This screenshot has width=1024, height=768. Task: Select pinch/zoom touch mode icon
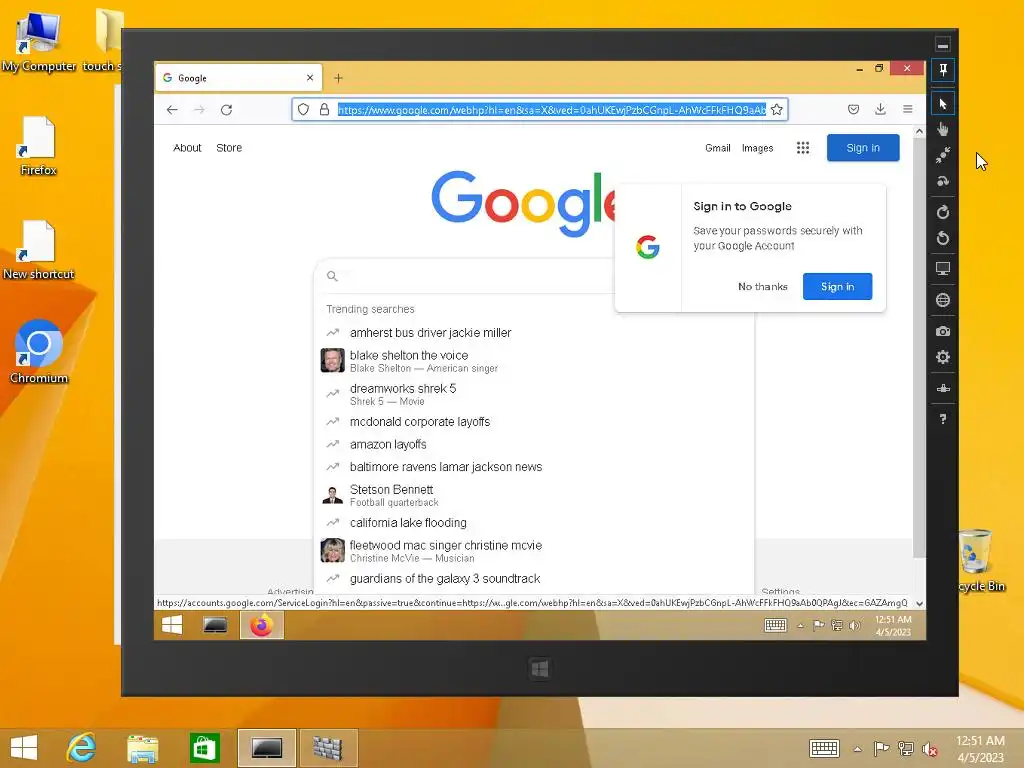[x=942, y=155]
